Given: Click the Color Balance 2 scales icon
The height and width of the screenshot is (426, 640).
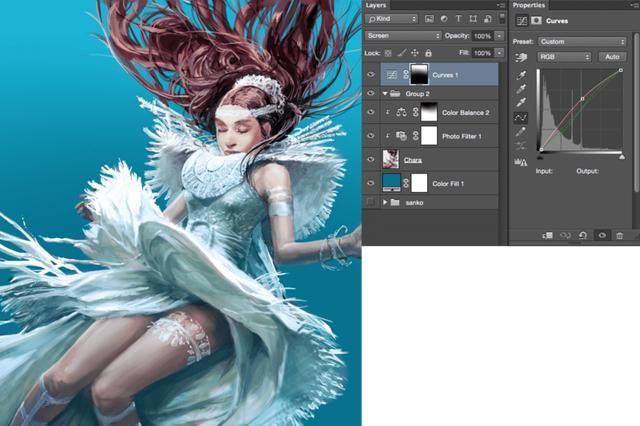Looking at the screenshot, I should (x=401, y=112).
